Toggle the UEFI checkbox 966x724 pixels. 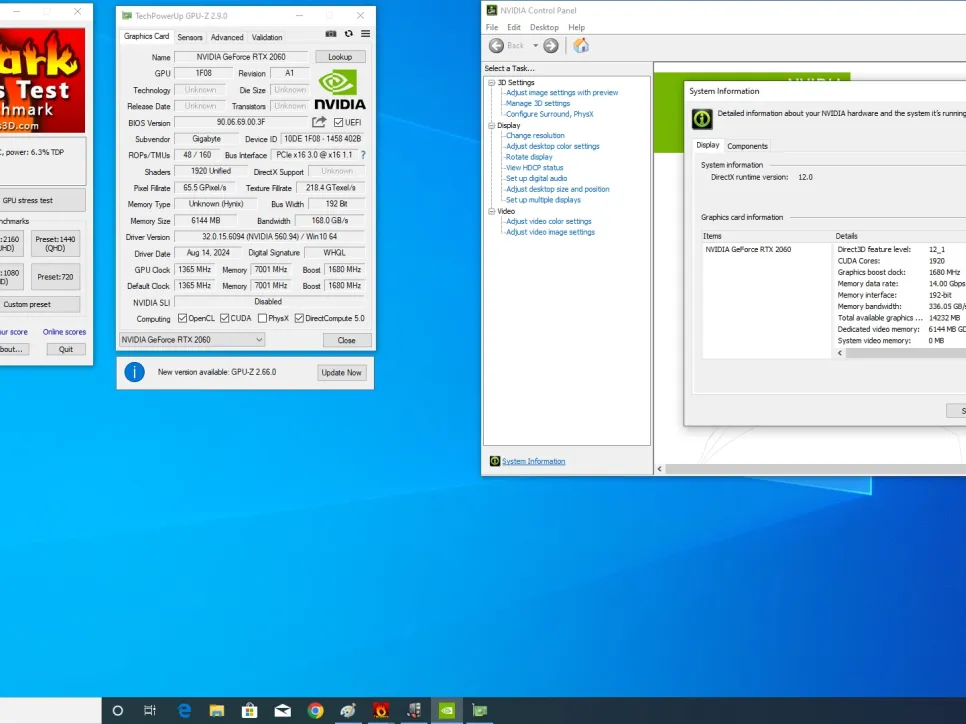[x=338, y=122]
